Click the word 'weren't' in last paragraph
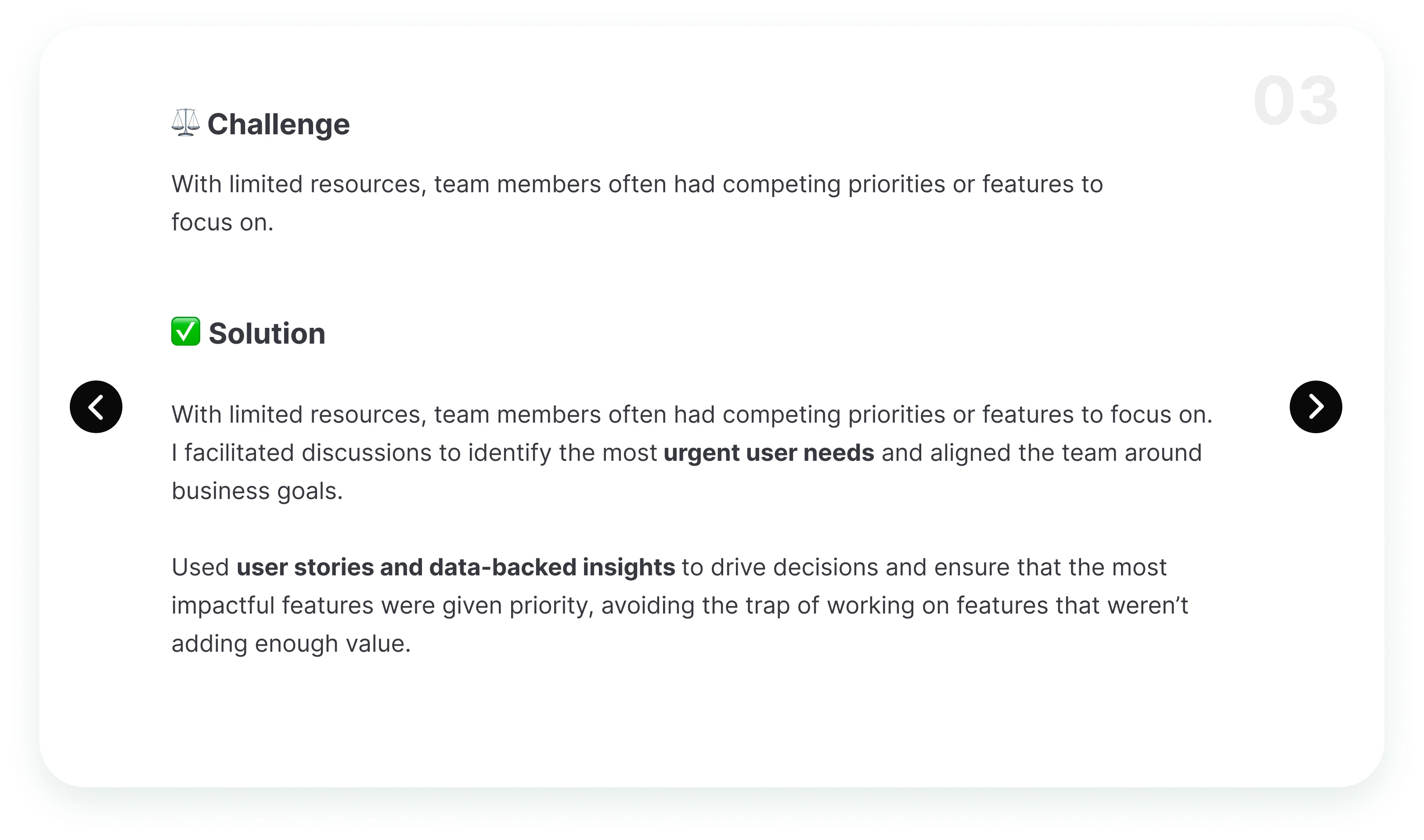 1148,606
